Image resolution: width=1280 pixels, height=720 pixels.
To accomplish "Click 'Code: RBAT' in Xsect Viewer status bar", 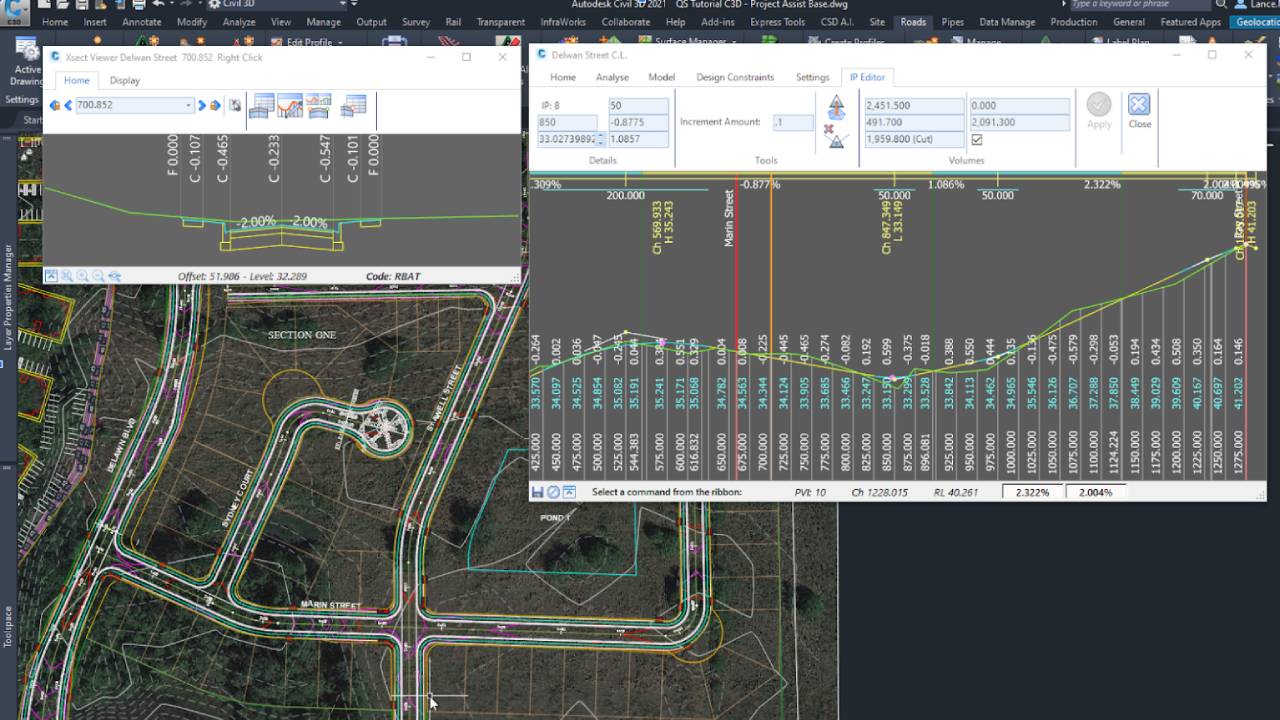I will (393, 276).
